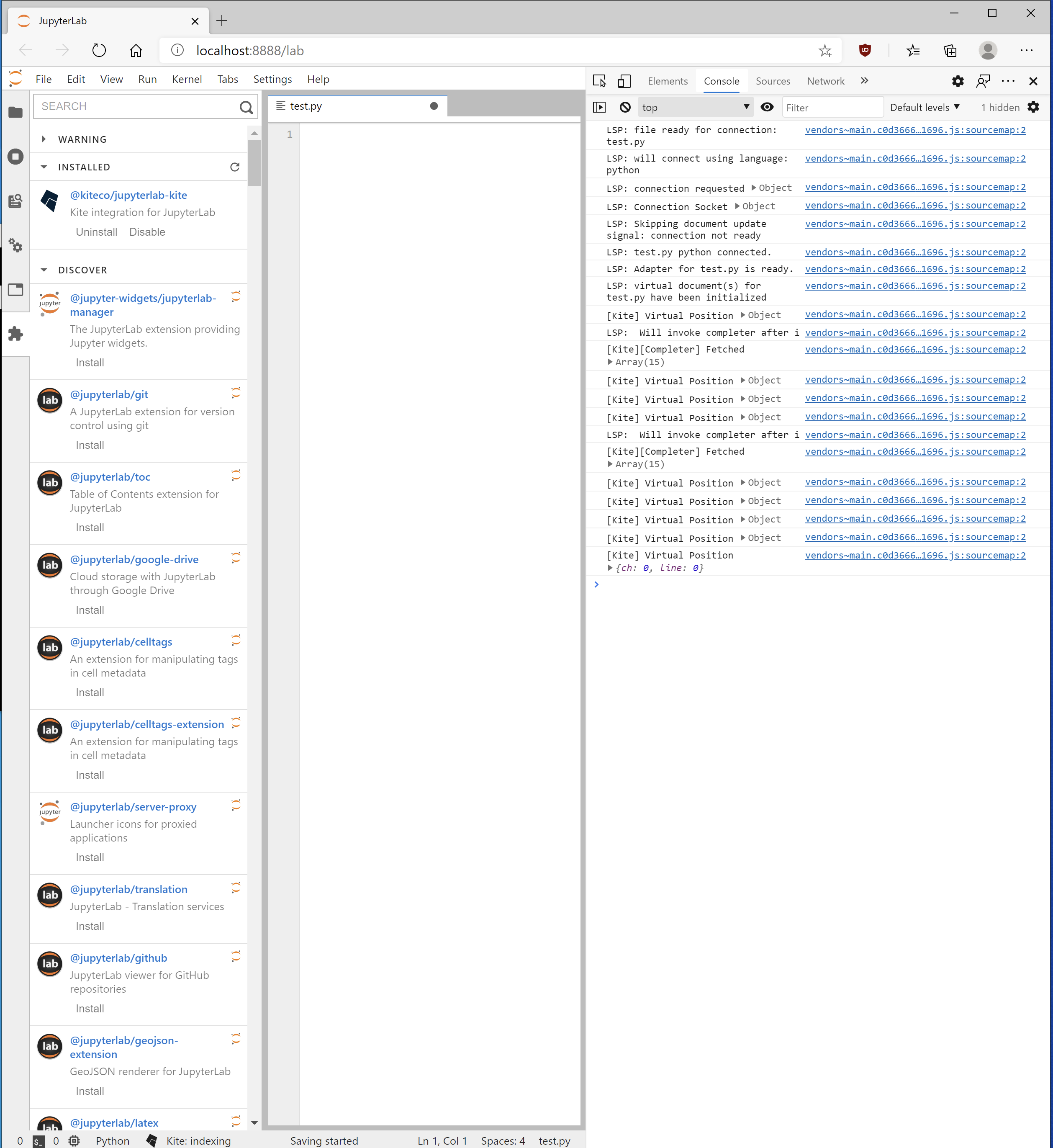This screenshot has width=1053, height=1148.
Task: Open the Kernel menu
Action: coord(187,79)
